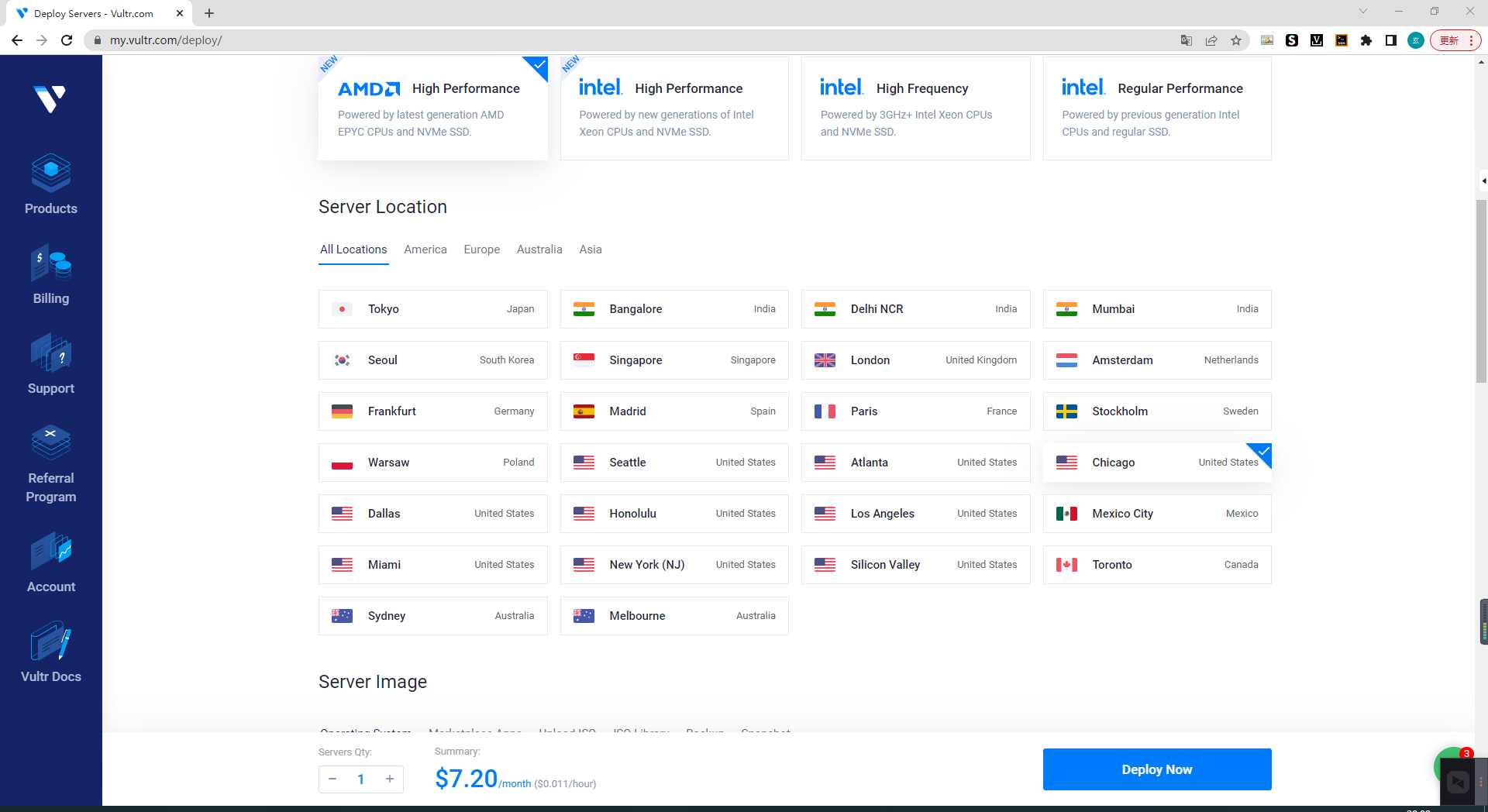Switch to the Europe locations tab

(481, 249)
